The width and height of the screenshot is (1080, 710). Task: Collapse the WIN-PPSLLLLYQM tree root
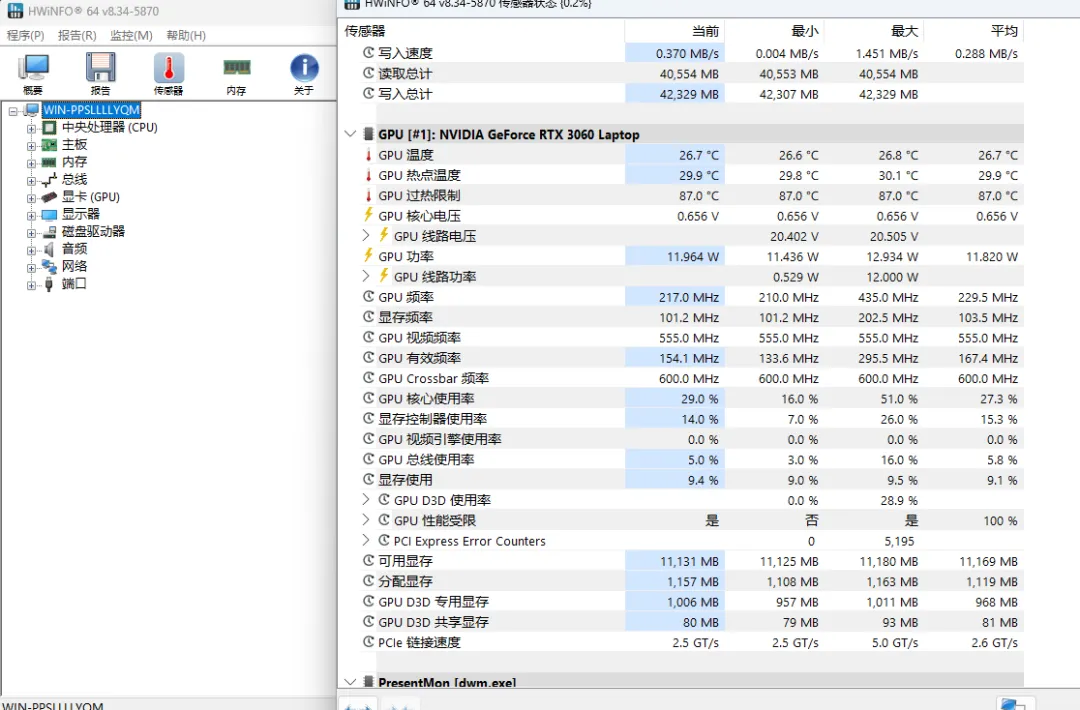pos(13,111)
